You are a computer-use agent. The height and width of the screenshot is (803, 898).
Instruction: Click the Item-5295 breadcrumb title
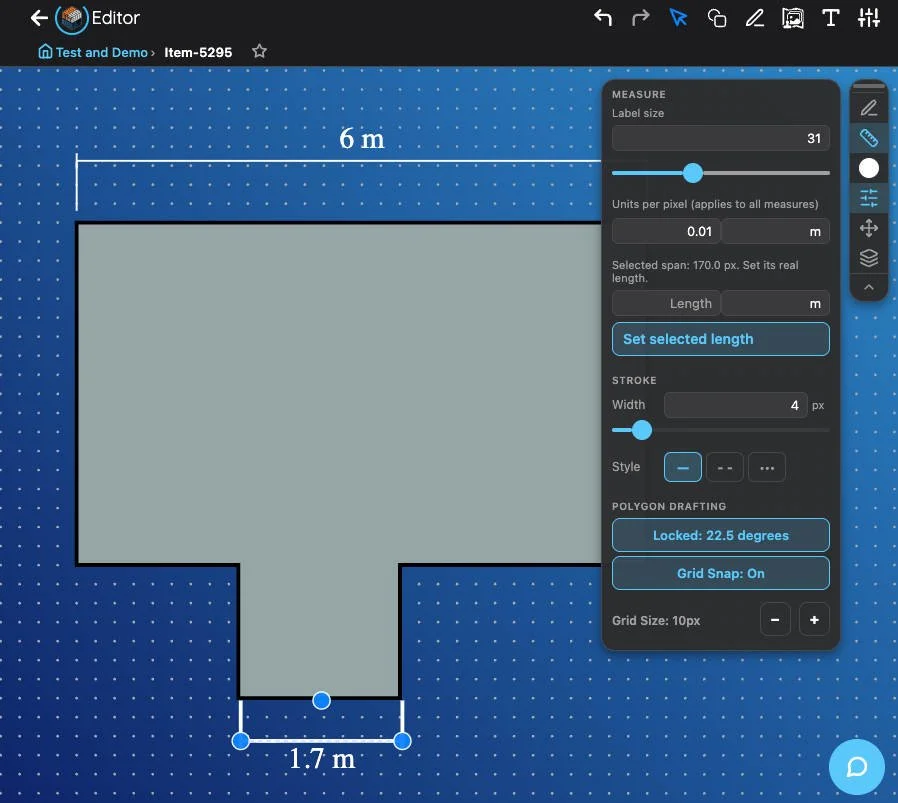click(198, 52)
